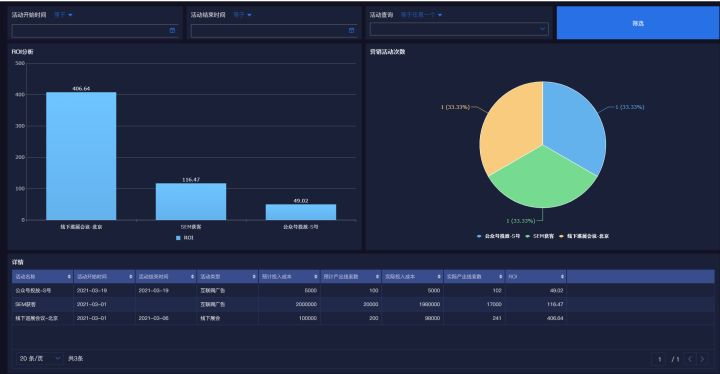
Task: Toggle SEM获客 legend item in pie chart
Action: (x=540, y=236)
